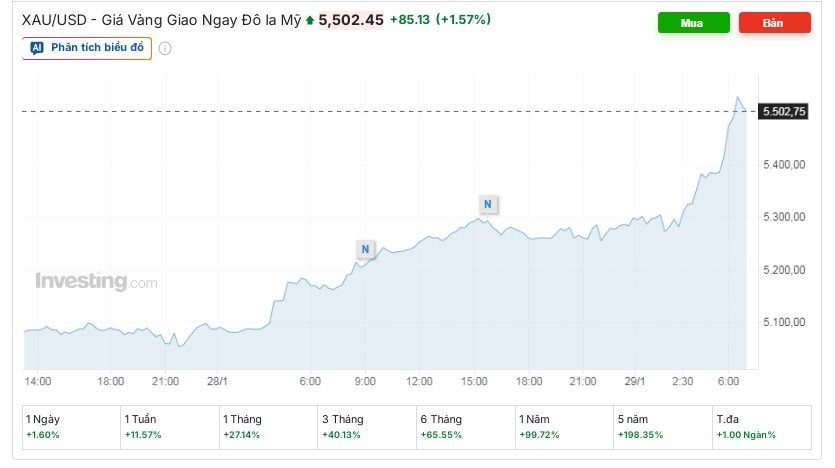Show the T.đa maximum timeframe
This screenshot has width=835, height=468.
[760, 426]
